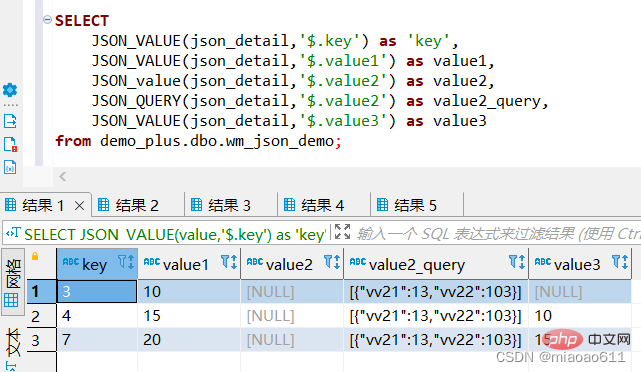
Task: Open the gear settings icon in sidebar
Action: point(10,90)
